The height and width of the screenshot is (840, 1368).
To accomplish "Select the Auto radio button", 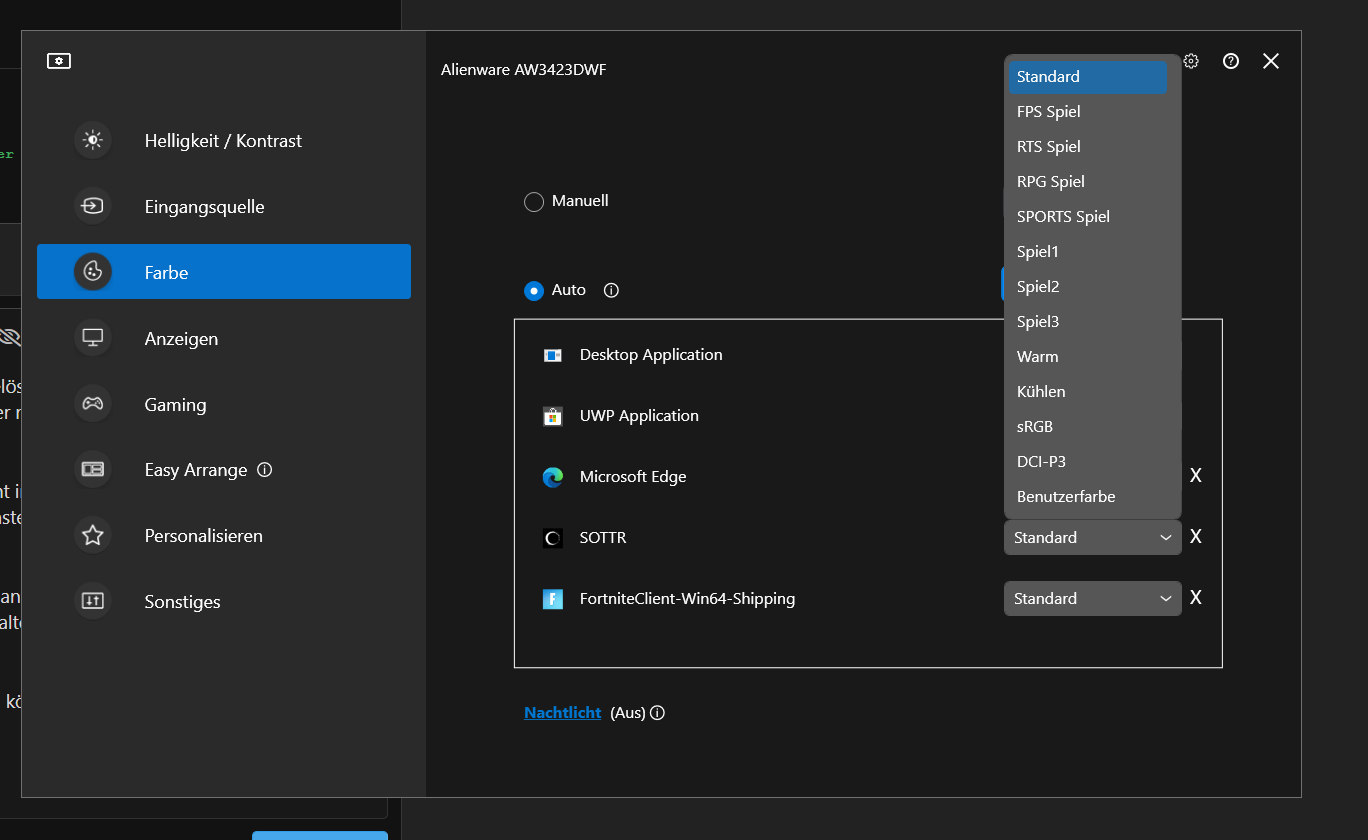I will 534,291.
